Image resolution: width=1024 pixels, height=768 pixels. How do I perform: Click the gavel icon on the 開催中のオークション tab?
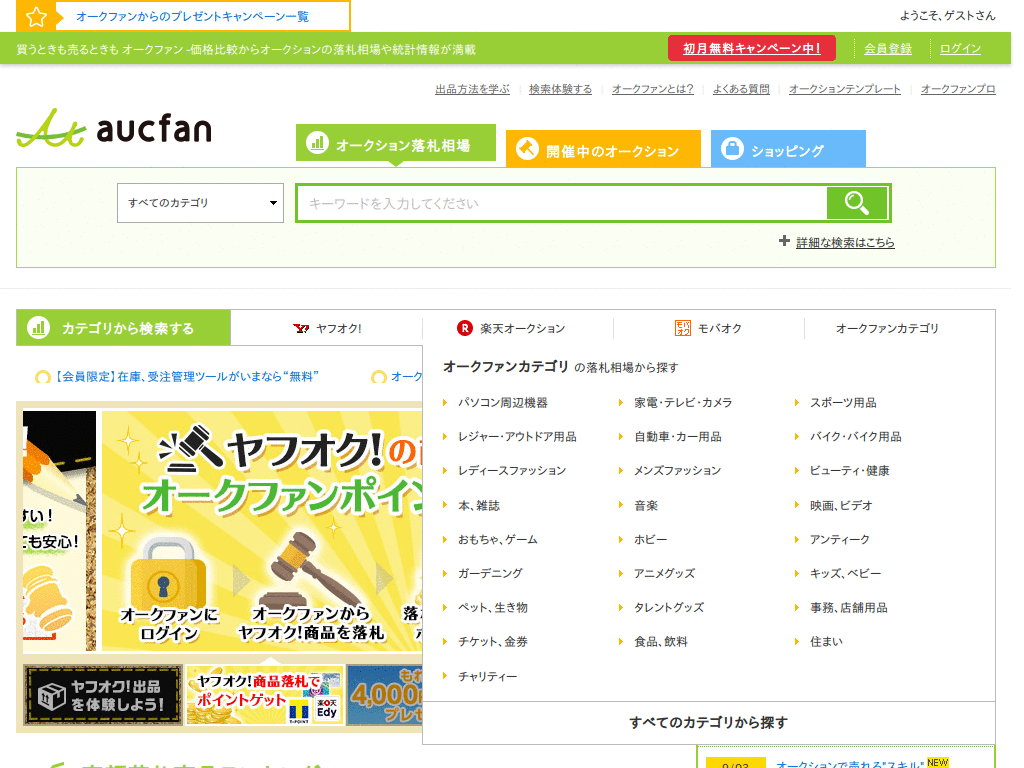528,149
